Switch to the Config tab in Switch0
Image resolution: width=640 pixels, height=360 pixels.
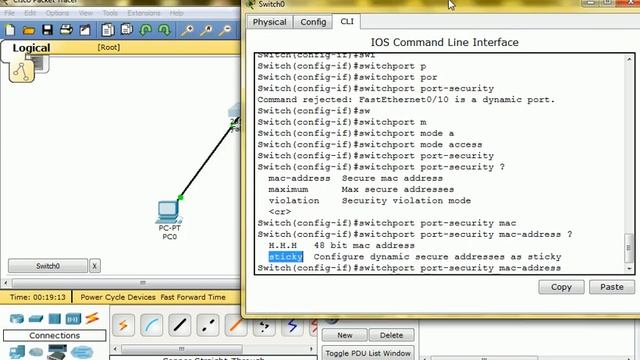(313, 22)
